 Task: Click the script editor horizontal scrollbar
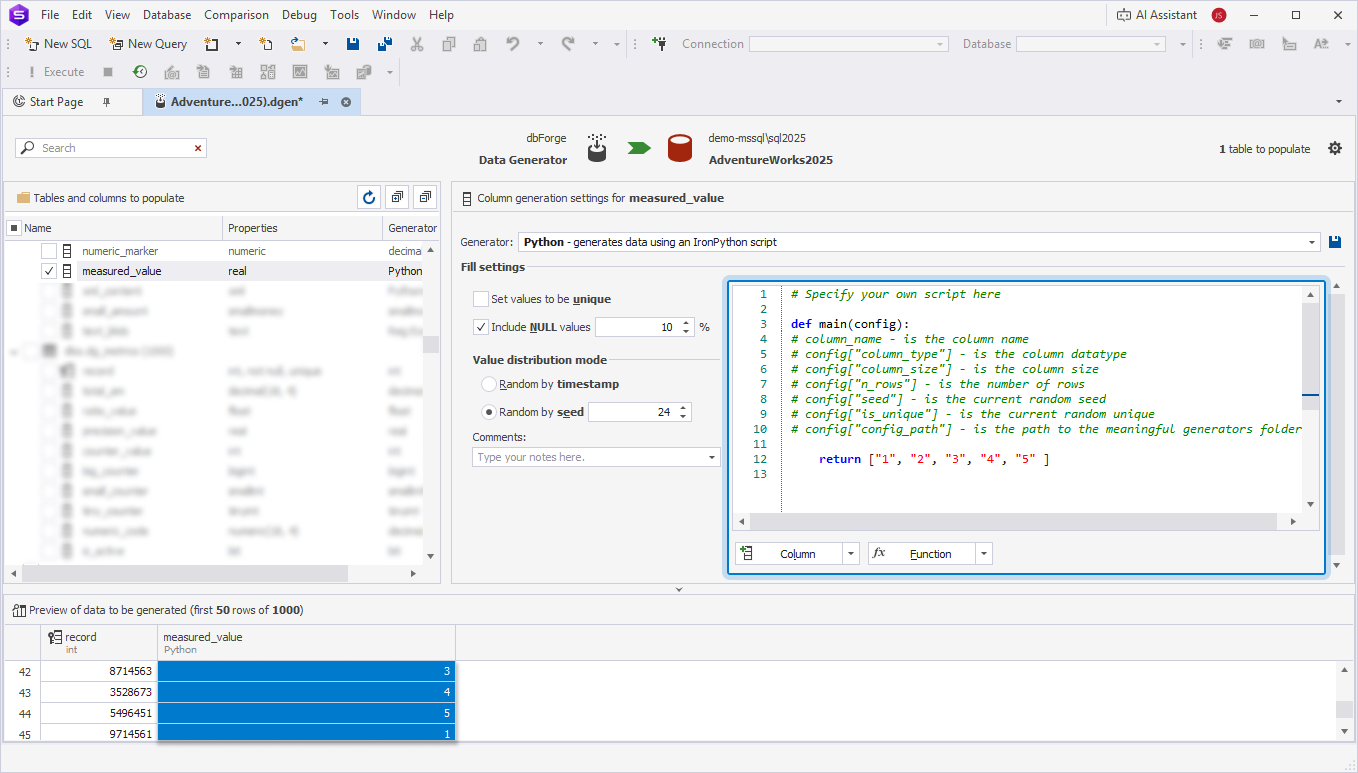(1013, 522)
